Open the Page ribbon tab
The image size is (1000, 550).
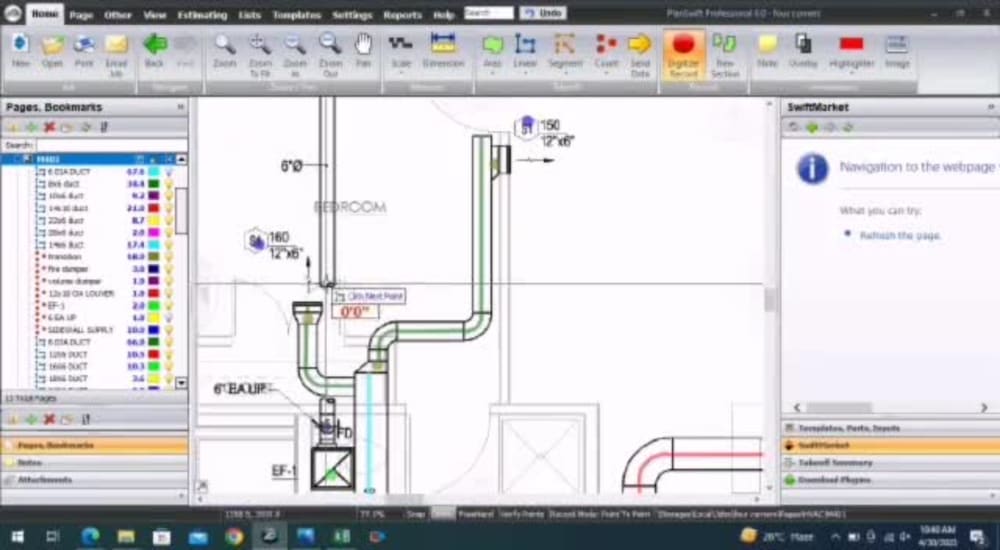pos(81,15)
